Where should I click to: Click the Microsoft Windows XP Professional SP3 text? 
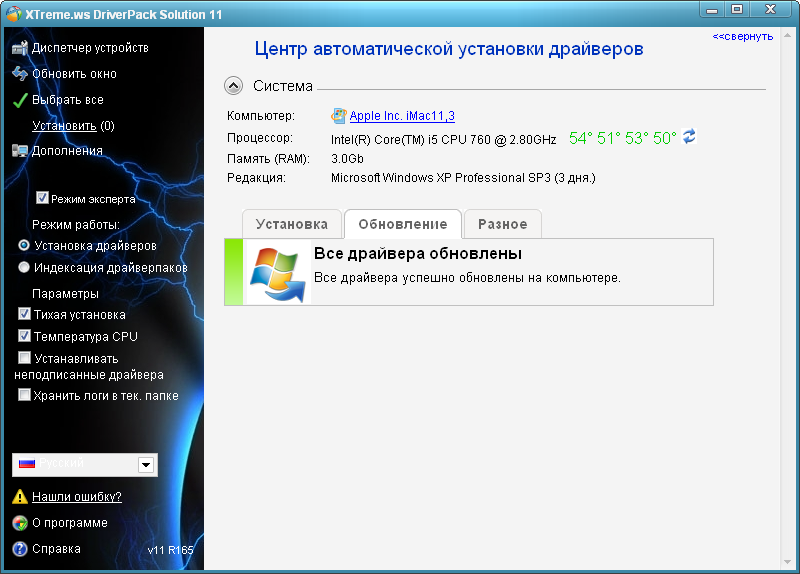(463, 178)
